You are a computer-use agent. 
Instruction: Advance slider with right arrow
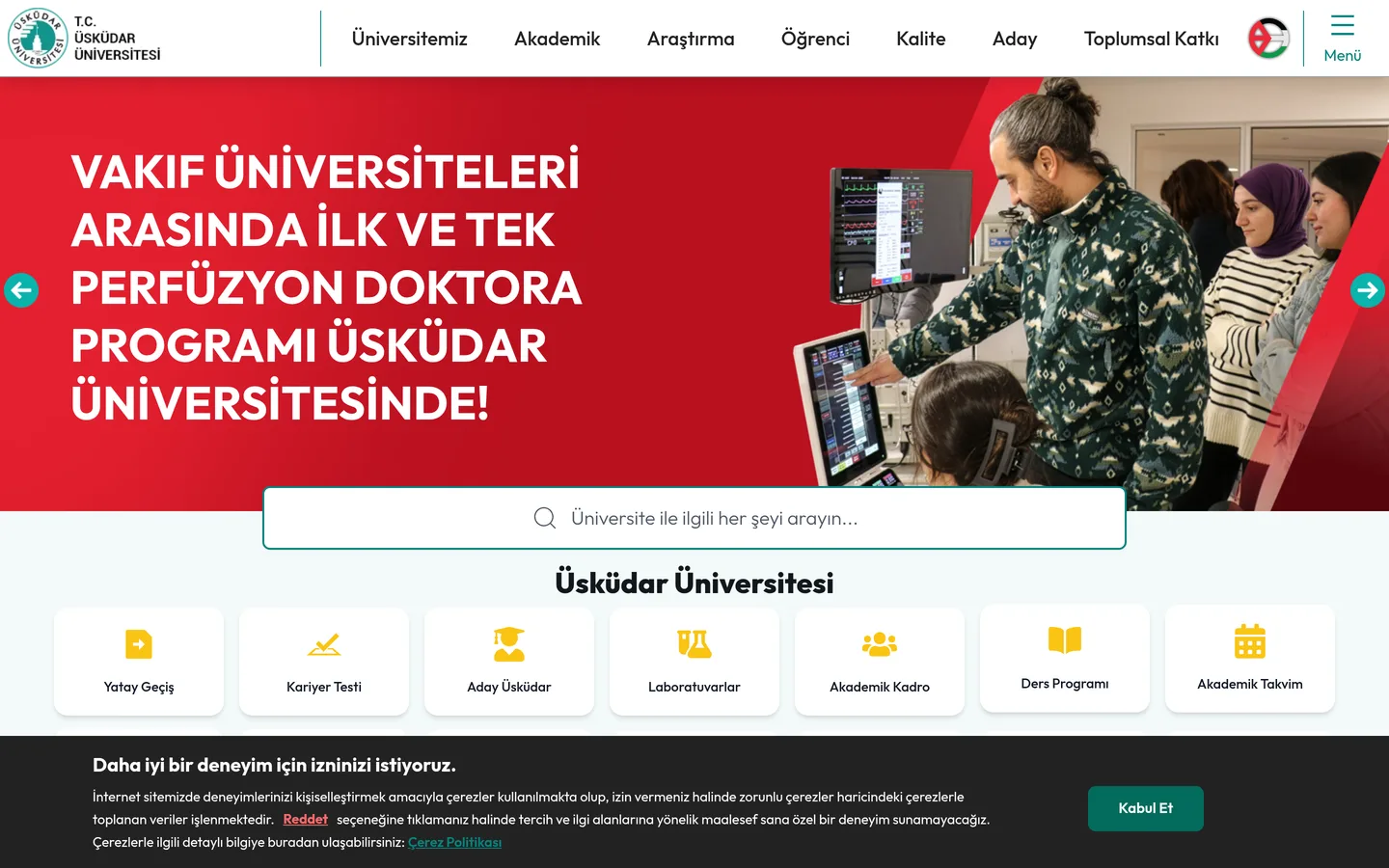pos(1368,290)
